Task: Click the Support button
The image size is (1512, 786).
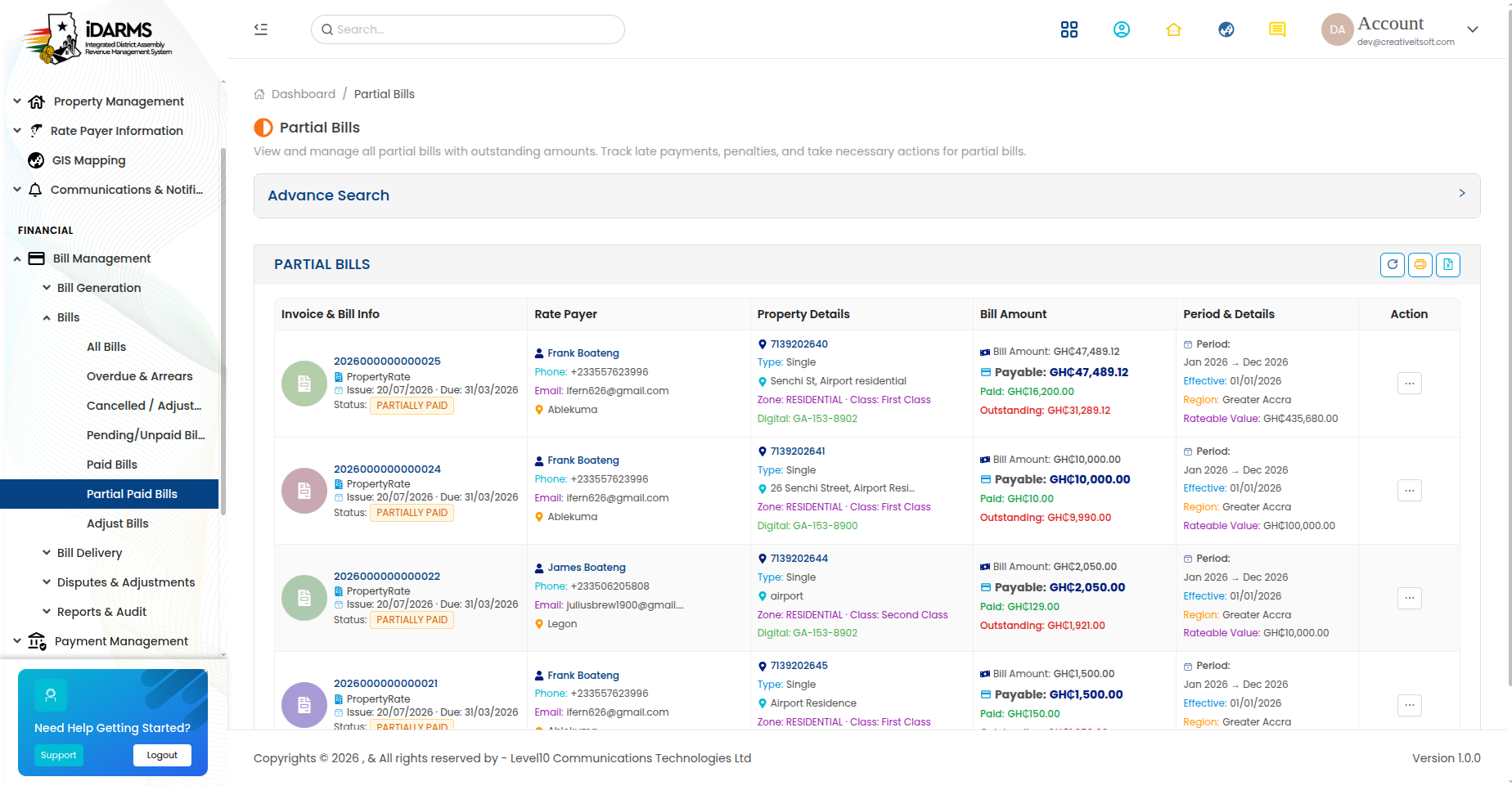Action: 59,755
